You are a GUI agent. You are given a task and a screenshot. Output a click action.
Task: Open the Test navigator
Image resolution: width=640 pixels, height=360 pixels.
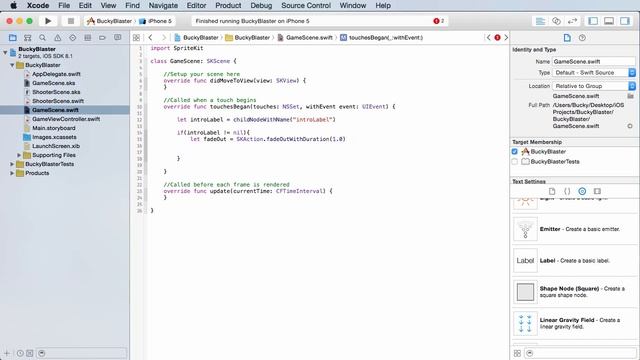tap(72, 38)
